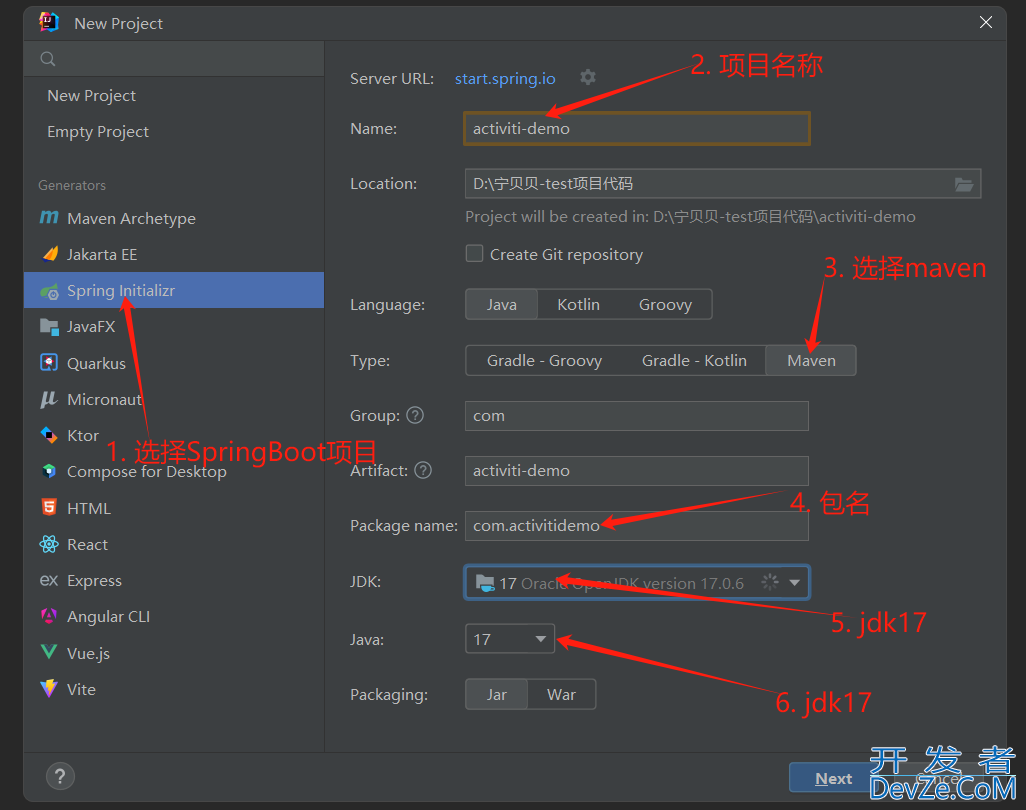Select War packaging
Viewport: 1026px width, 810px height.
pyautogui.click(x=561, y=695)
